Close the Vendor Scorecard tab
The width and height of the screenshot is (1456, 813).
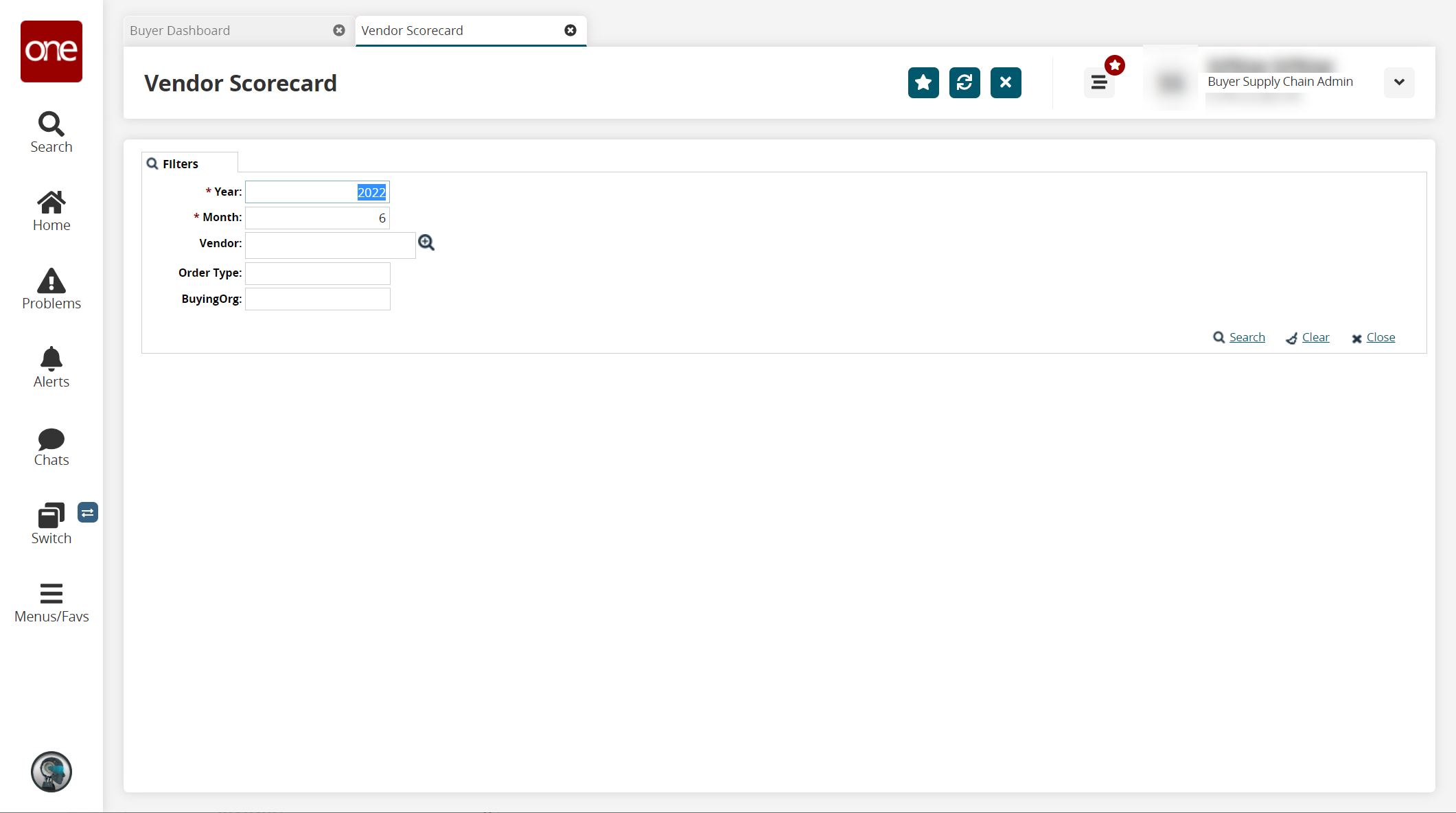pyautogui.click(x=570, y=30)
